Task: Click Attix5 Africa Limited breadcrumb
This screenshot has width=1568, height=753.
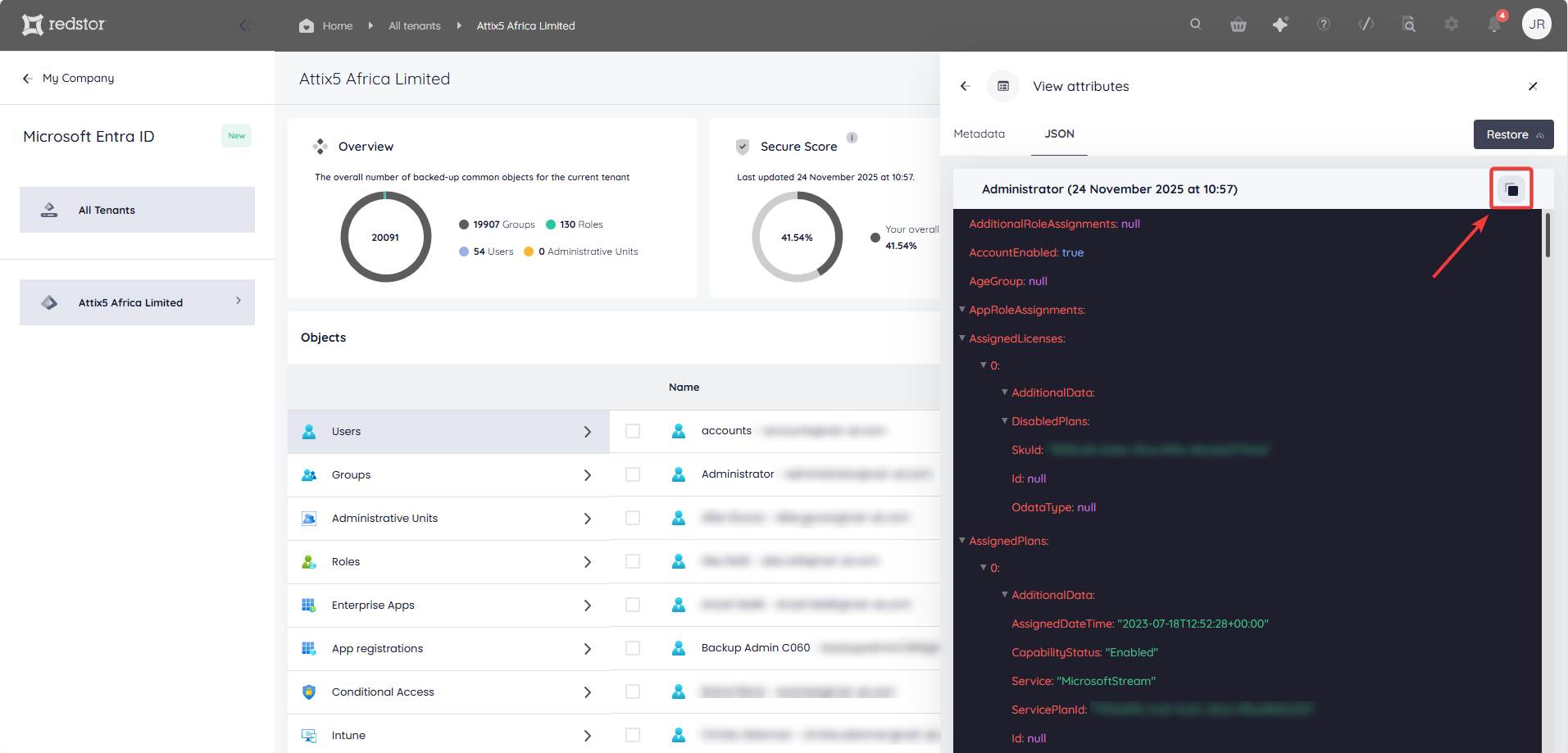Action: point(526,25)
